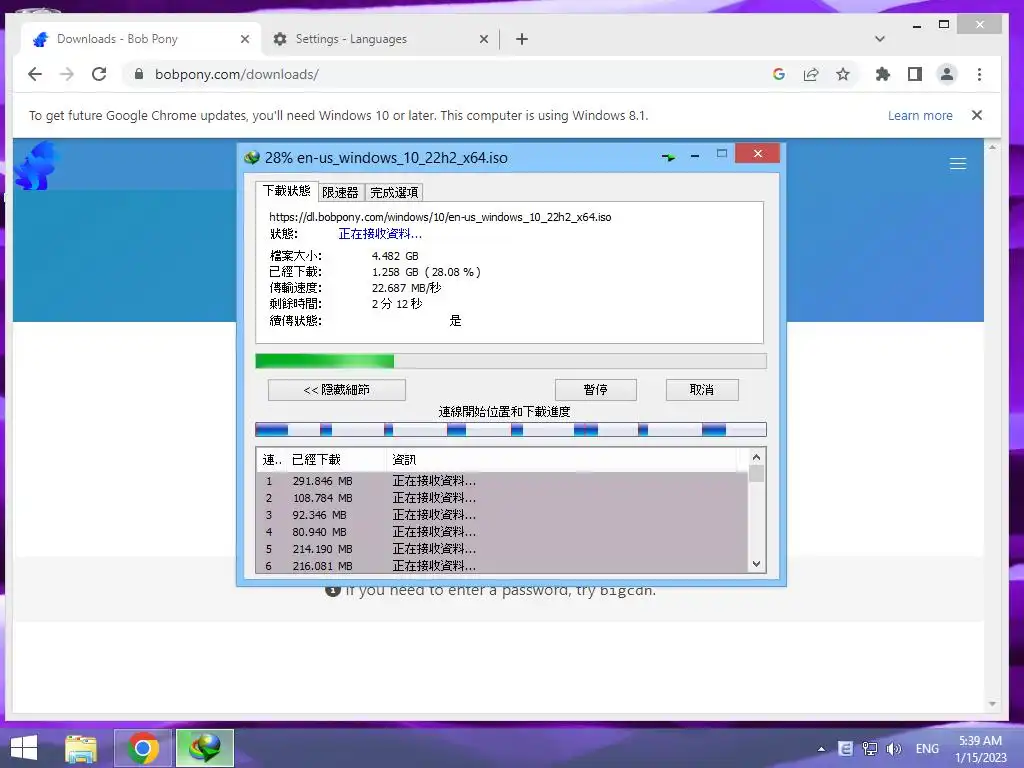Screen dimensions: 1024x768
Task: Open Chrome three-dot menu
Action: (979, 74)
